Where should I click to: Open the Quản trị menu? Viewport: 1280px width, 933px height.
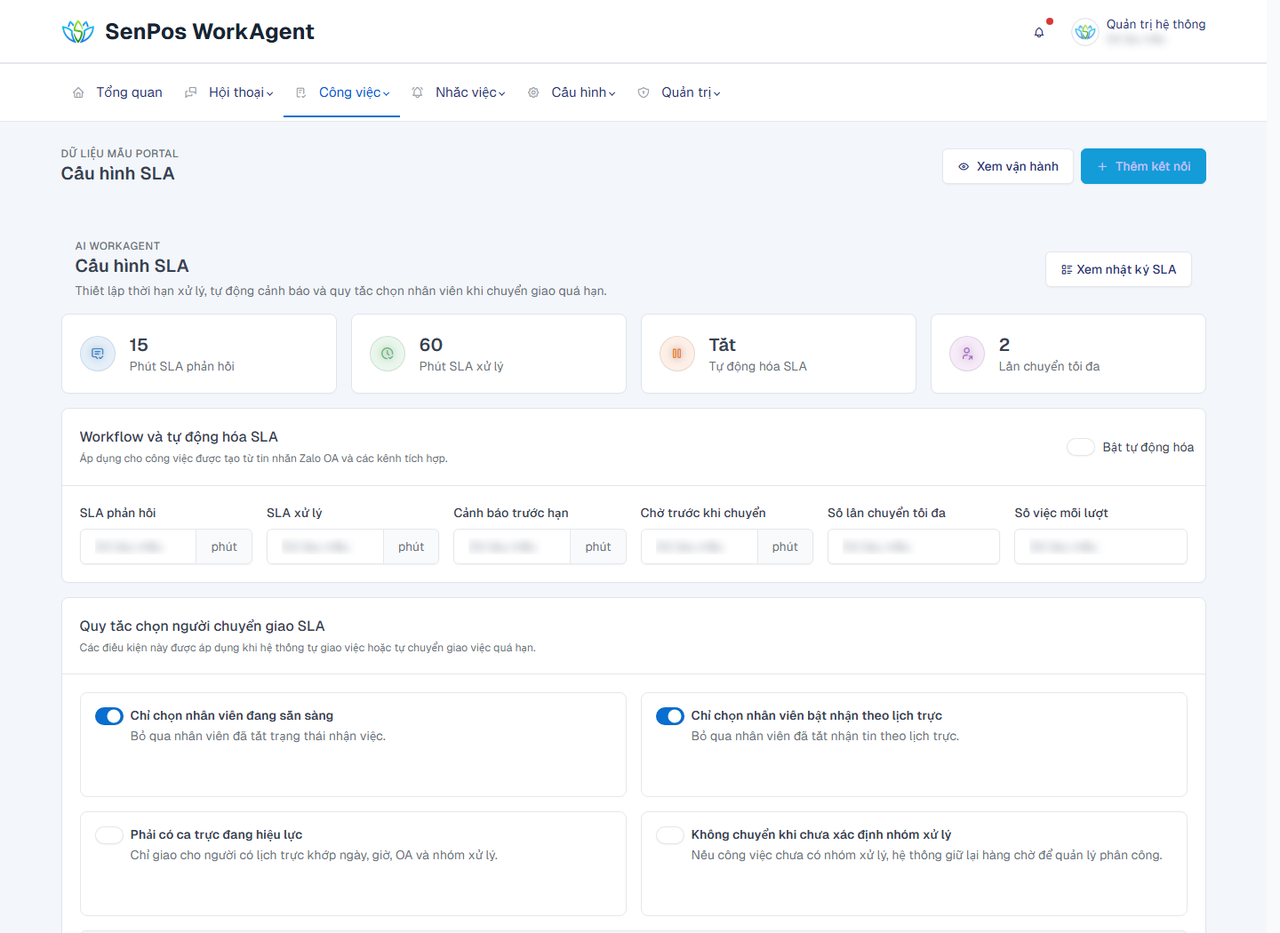(x=679, y=93)
